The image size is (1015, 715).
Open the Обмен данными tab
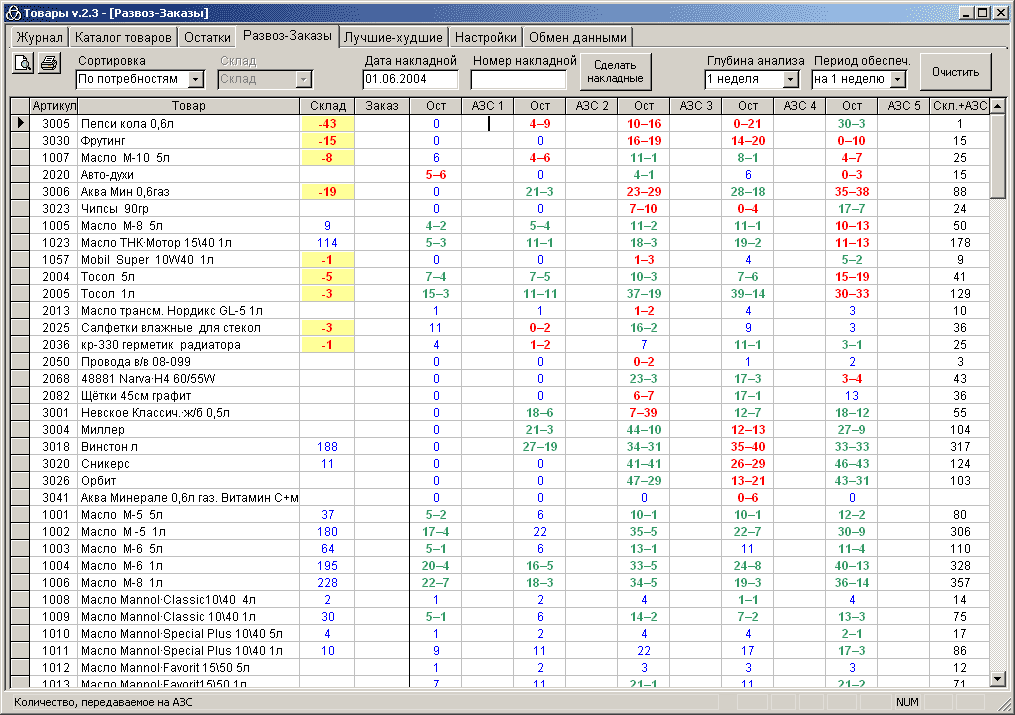coord(578,38)
